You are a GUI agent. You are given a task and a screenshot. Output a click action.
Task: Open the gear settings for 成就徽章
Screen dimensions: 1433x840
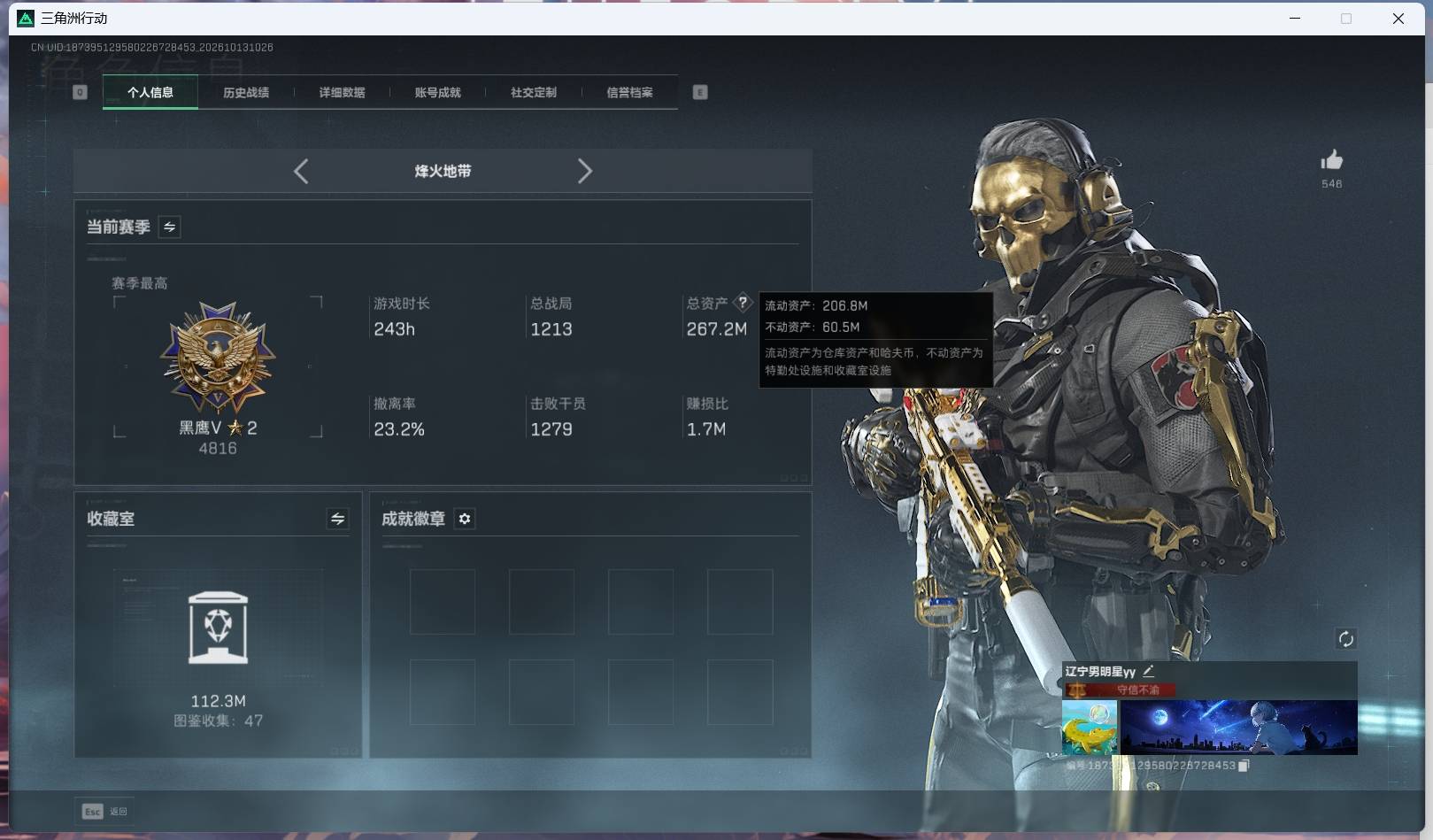pos(465,519)
